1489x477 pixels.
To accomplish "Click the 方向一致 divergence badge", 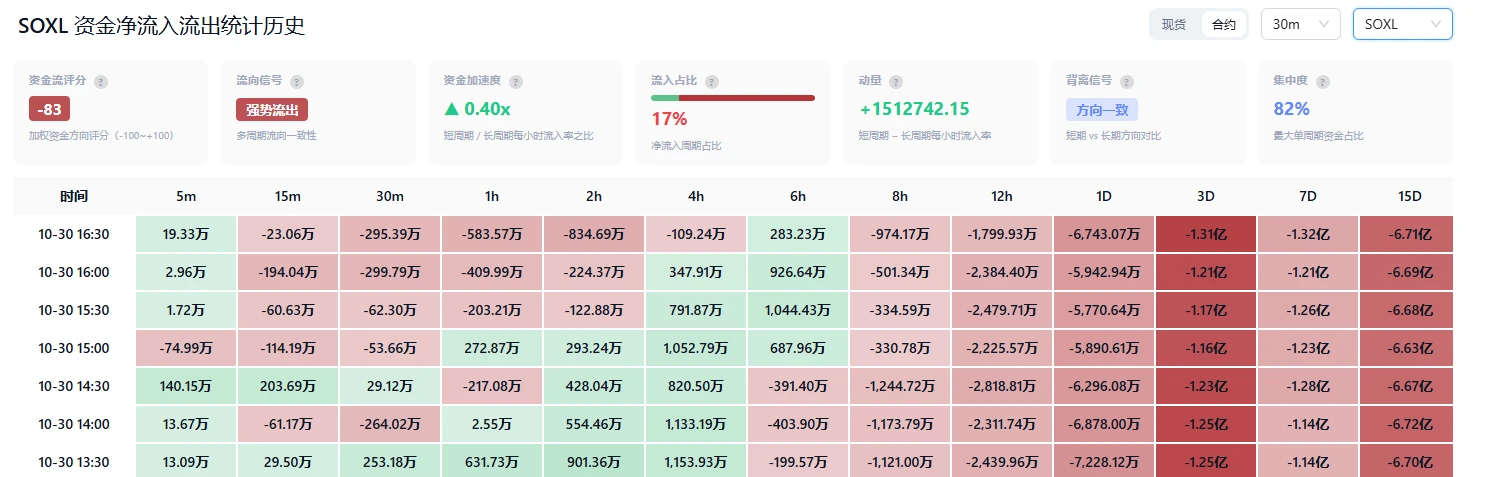I will (x=1102, y=109).
